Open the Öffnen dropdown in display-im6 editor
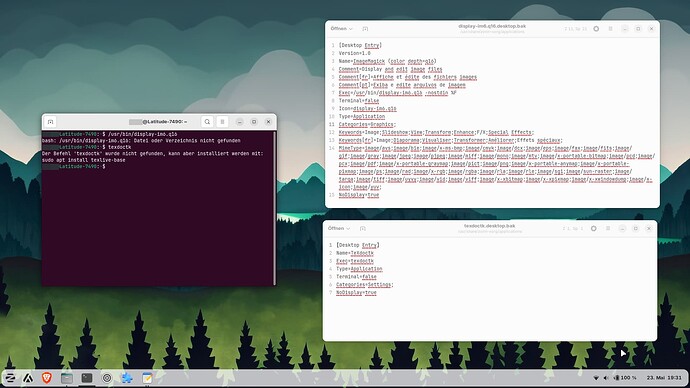 [341, 29]
